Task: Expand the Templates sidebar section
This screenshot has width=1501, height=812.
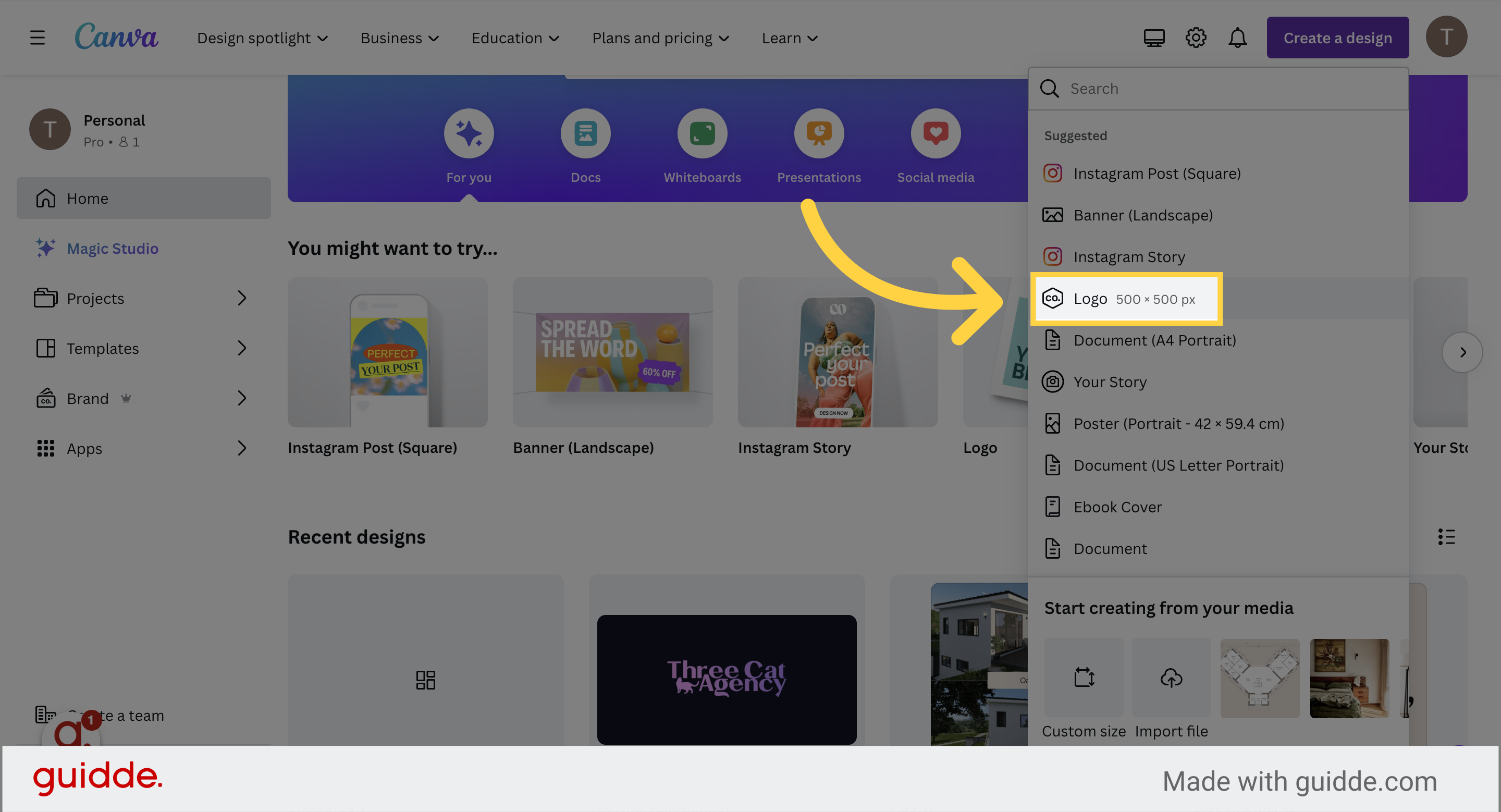Action: (243, 348)
